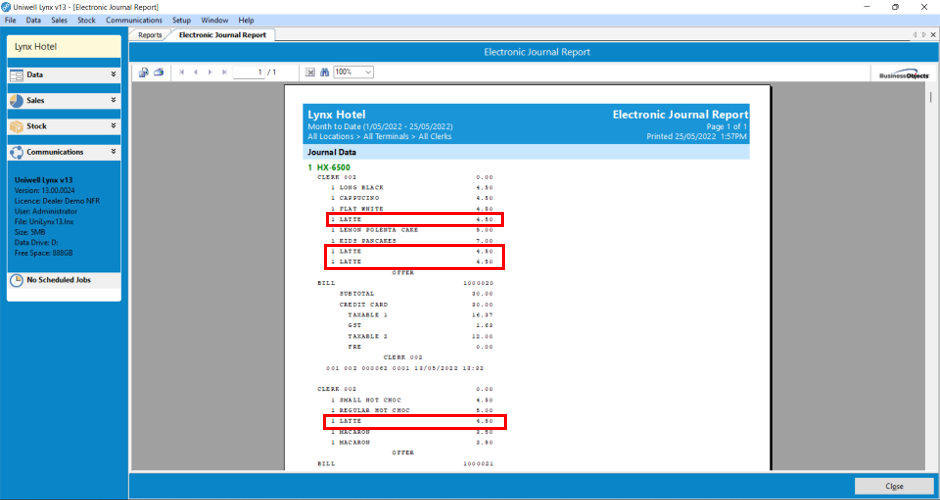940x500 pixels.
Task: Open the Window menu
Action: click(x=215, y=20)
